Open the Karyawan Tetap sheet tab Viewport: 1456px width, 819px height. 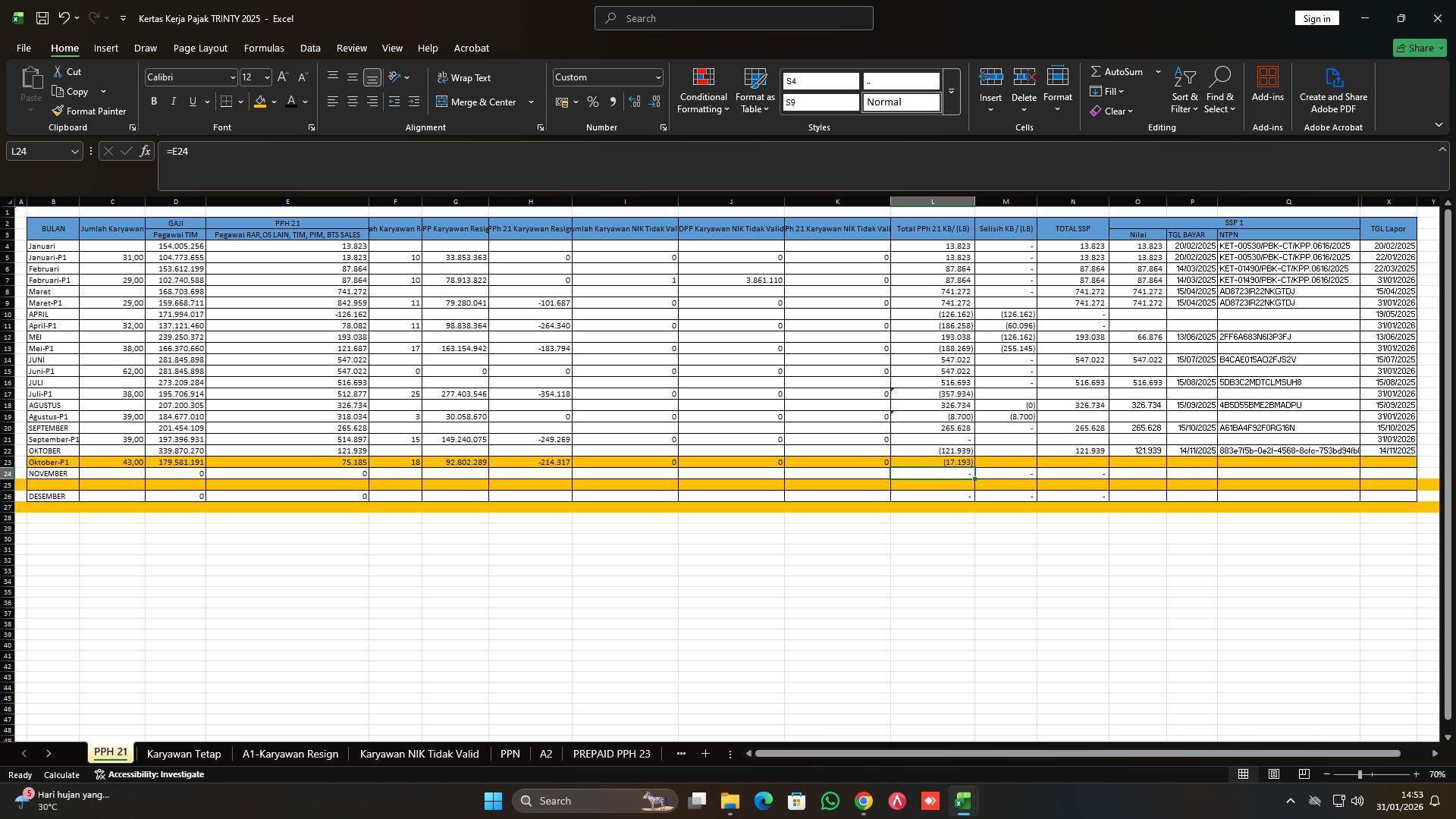point(184,754)
